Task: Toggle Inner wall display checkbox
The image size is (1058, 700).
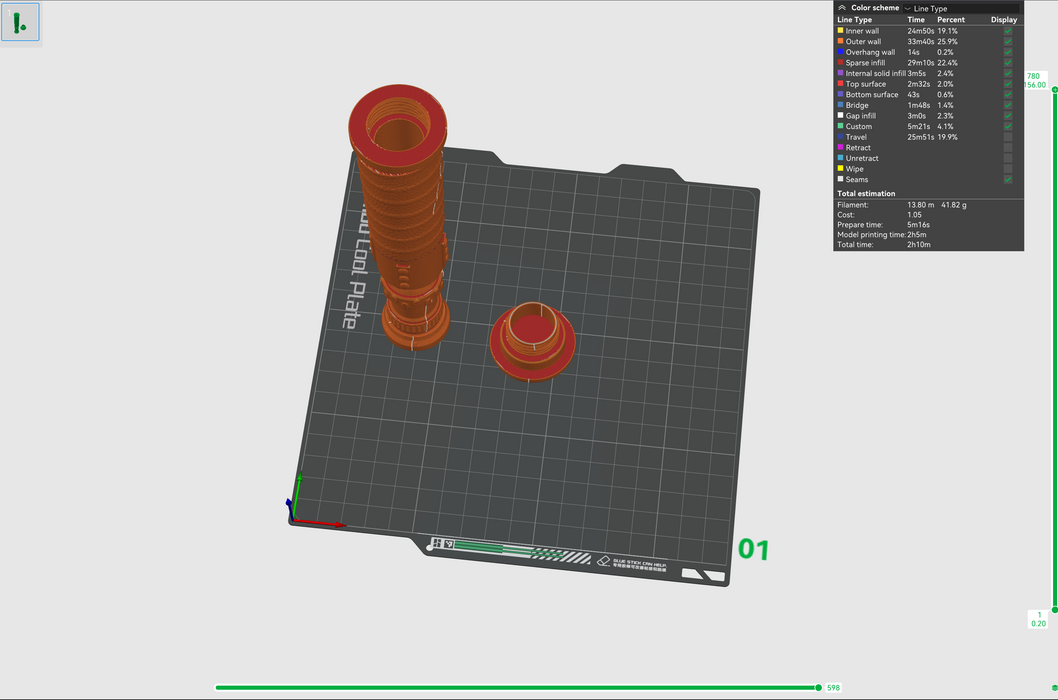Action: coord(1007,31)
